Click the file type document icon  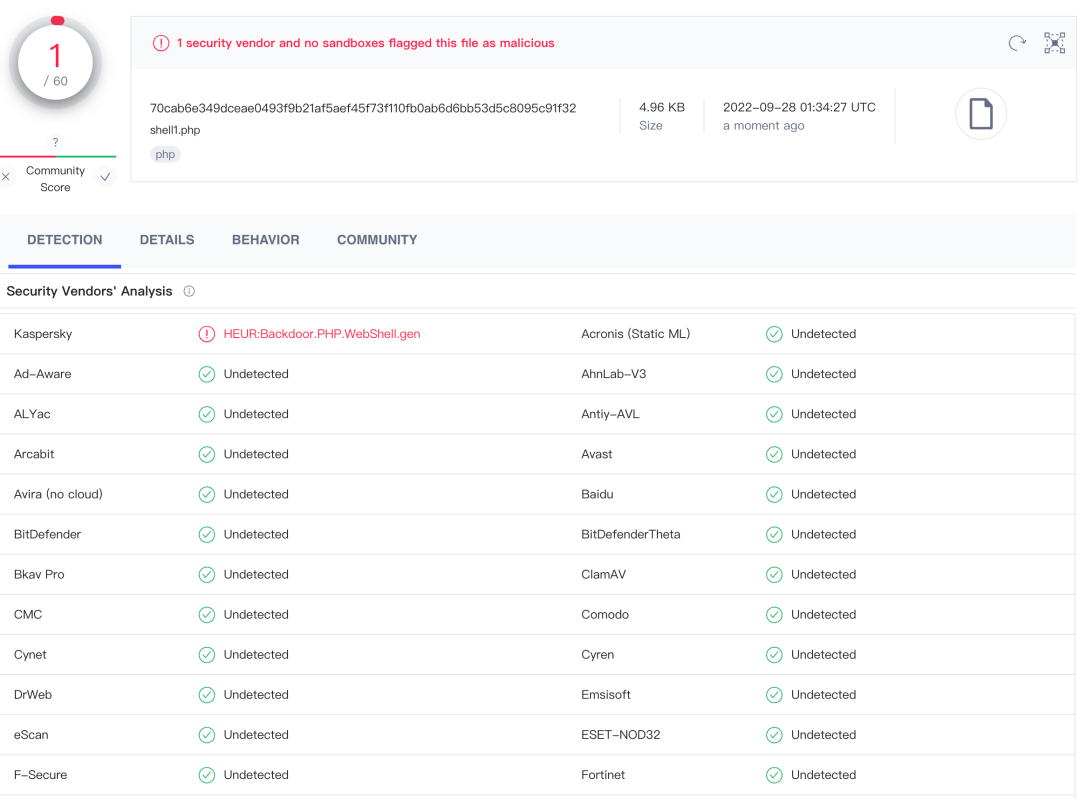pyautogui.click(x=981, y=114)
